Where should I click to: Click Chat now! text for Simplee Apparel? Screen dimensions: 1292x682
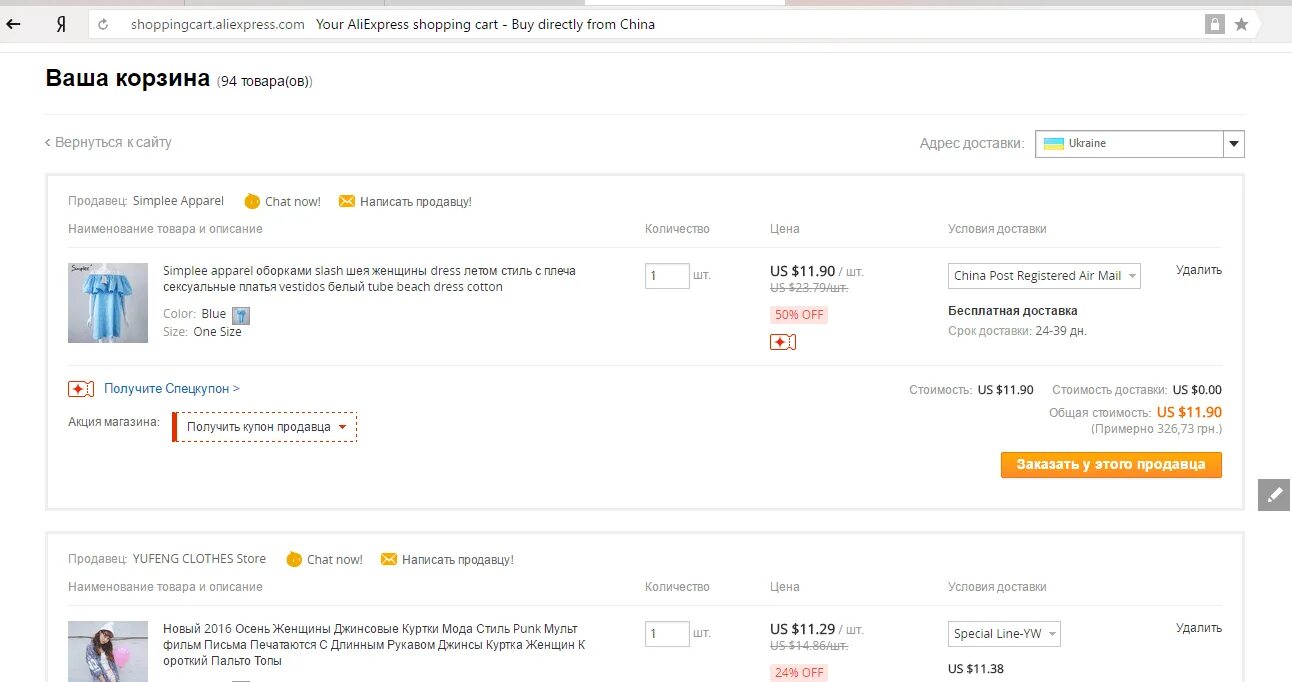click(x=293, y=201)
